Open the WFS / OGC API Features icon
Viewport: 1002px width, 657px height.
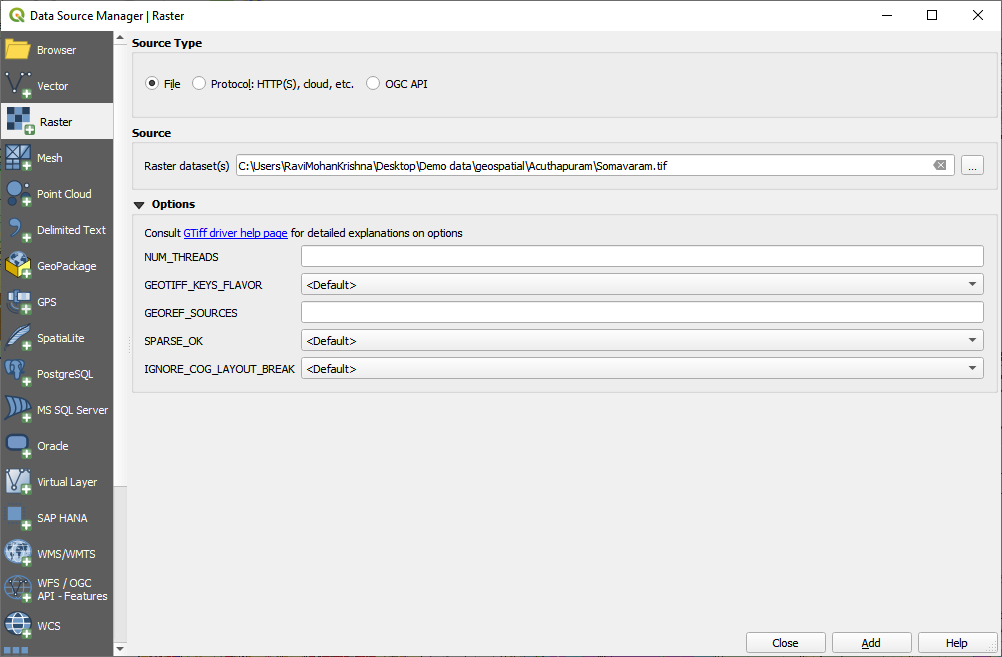click(x=18, y=589)
